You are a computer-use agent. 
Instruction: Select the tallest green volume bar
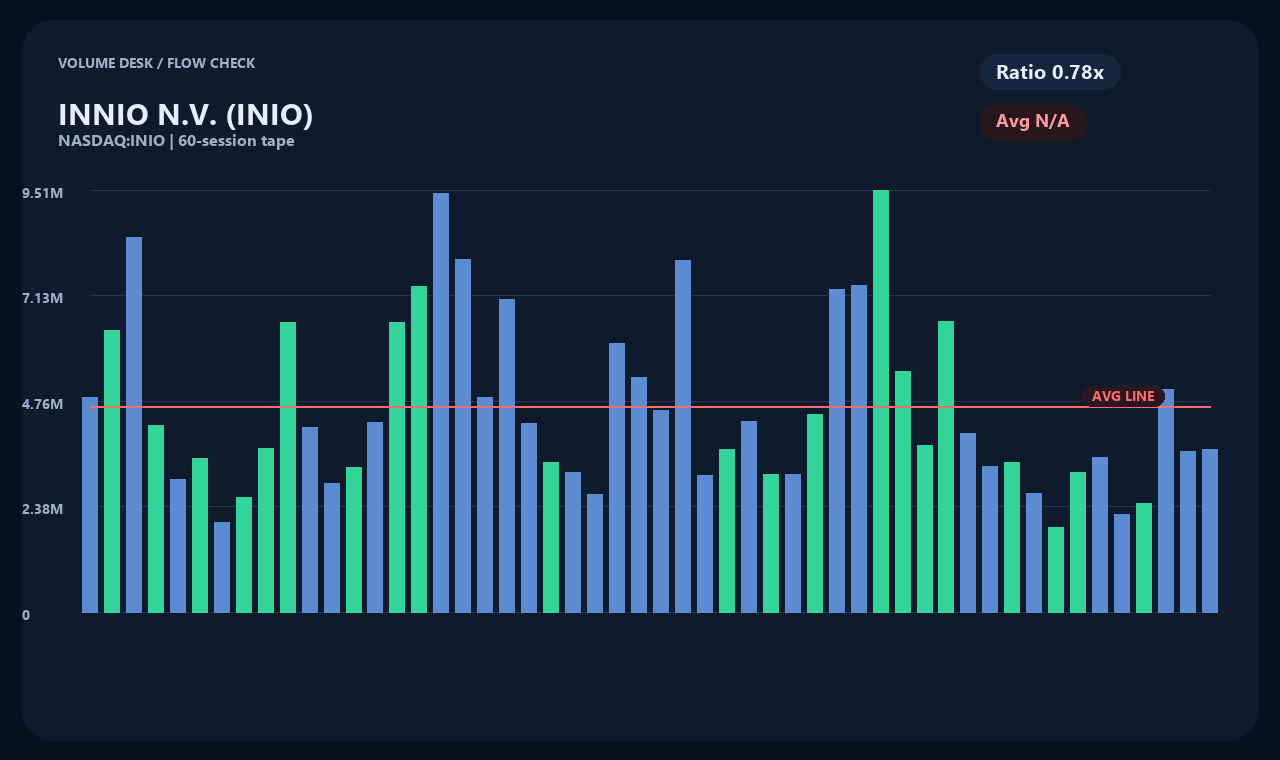881,401
